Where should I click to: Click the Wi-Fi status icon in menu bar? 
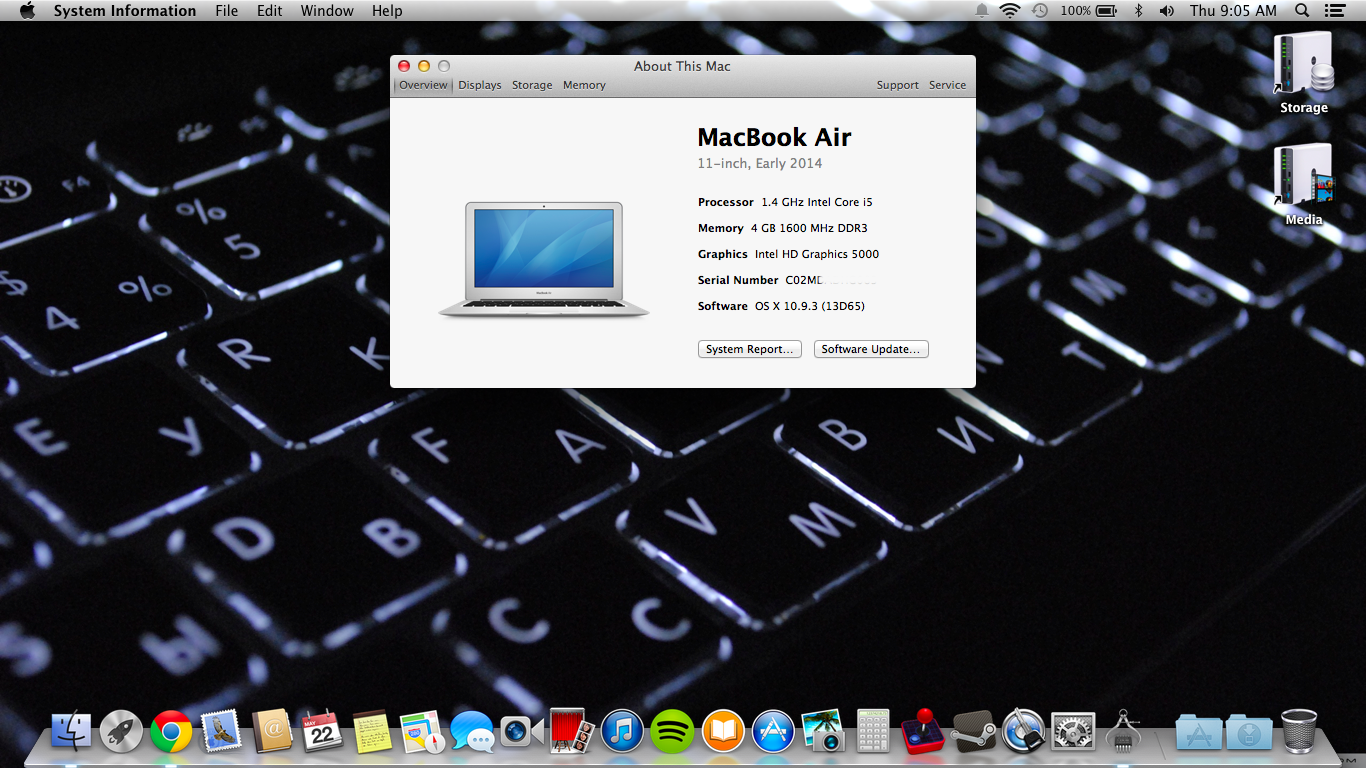pos(1010,11)
